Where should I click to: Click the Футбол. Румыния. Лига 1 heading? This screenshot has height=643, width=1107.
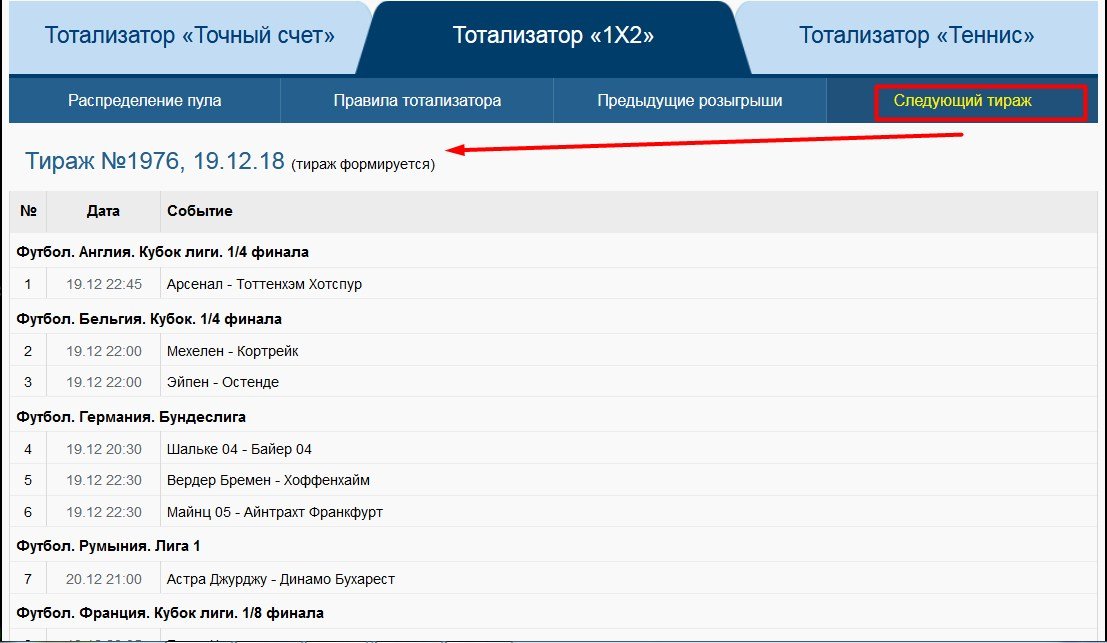click(108, 546)
